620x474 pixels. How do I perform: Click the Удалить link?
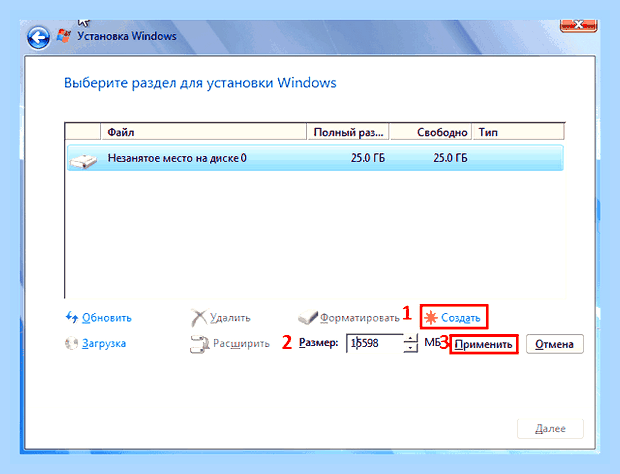coord(230,318)
